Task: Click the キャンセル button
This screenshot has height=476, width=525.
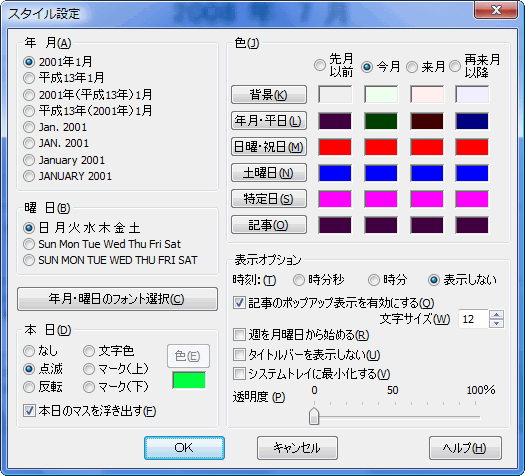Action: (x=297, y=448)
